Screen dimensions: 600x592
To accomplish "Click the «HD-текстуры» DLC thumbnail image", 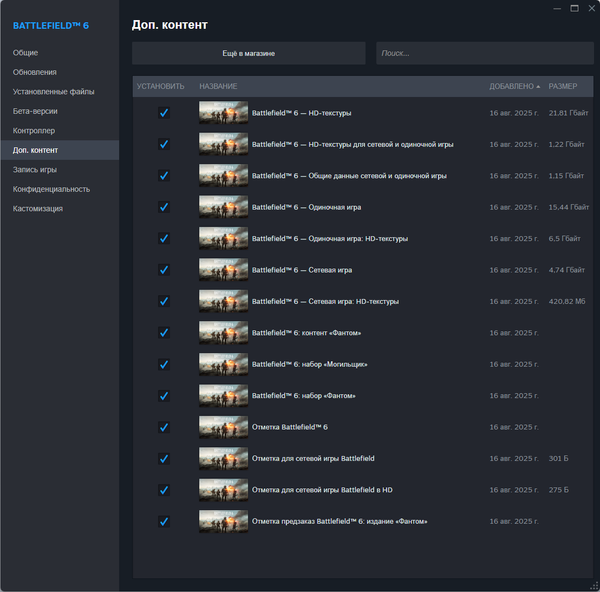I will 223,113.
